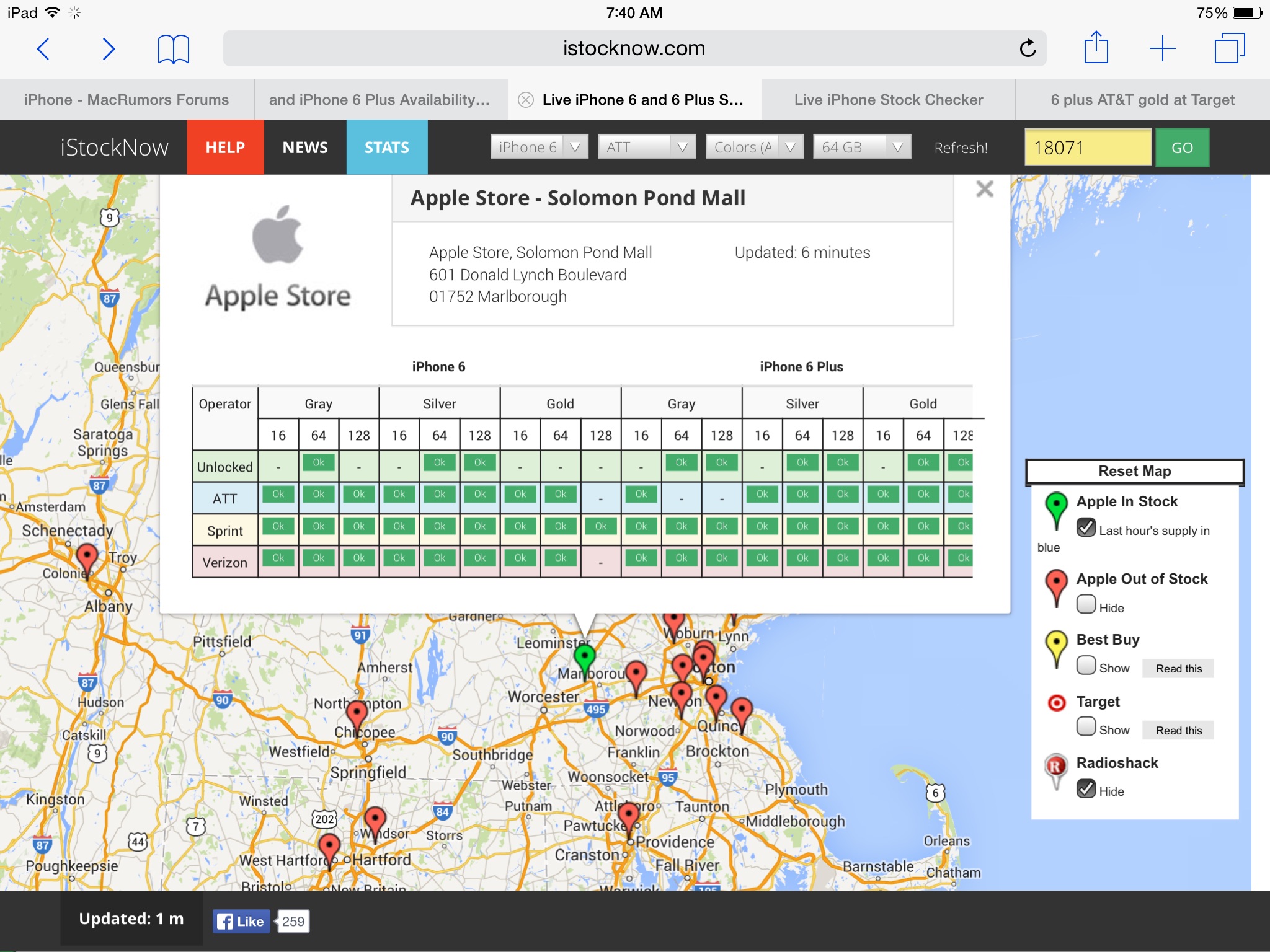Click the Target bullseye legend icon
This screenshot has width=1270, height=952.
click(x=1056, y=702)
